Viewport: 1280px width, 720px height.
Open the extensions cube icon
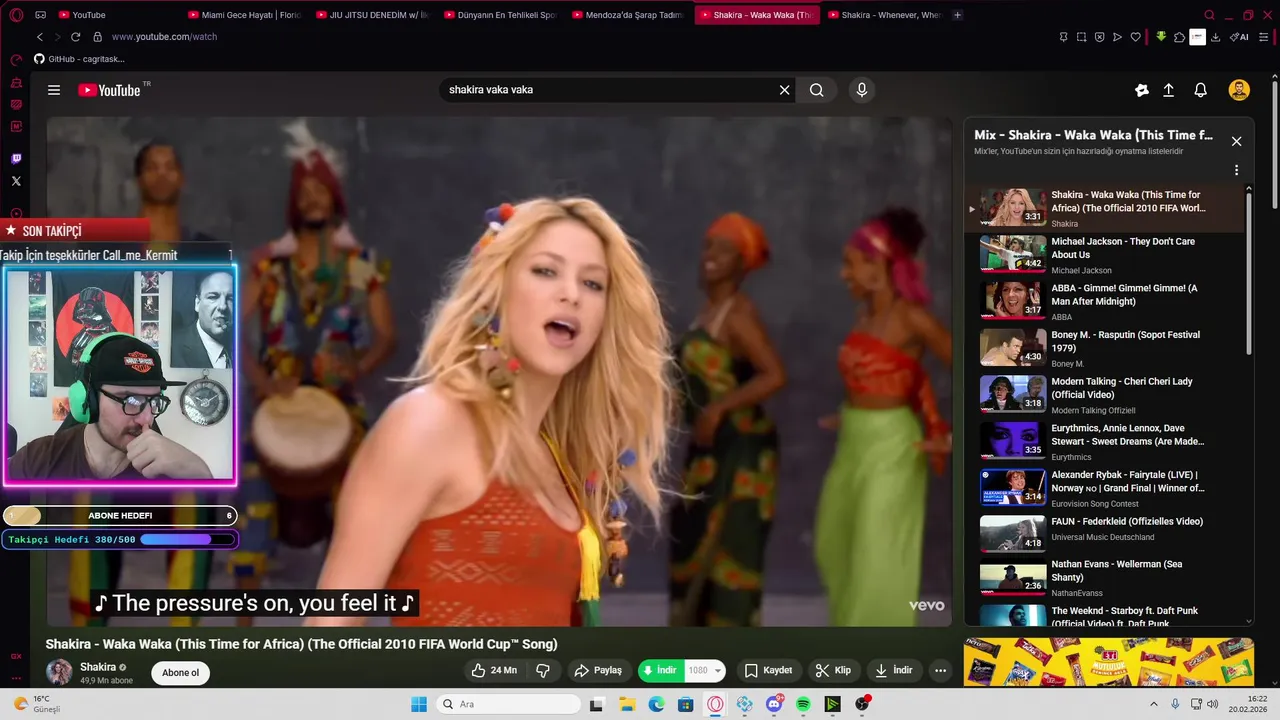pos(1179,37)
